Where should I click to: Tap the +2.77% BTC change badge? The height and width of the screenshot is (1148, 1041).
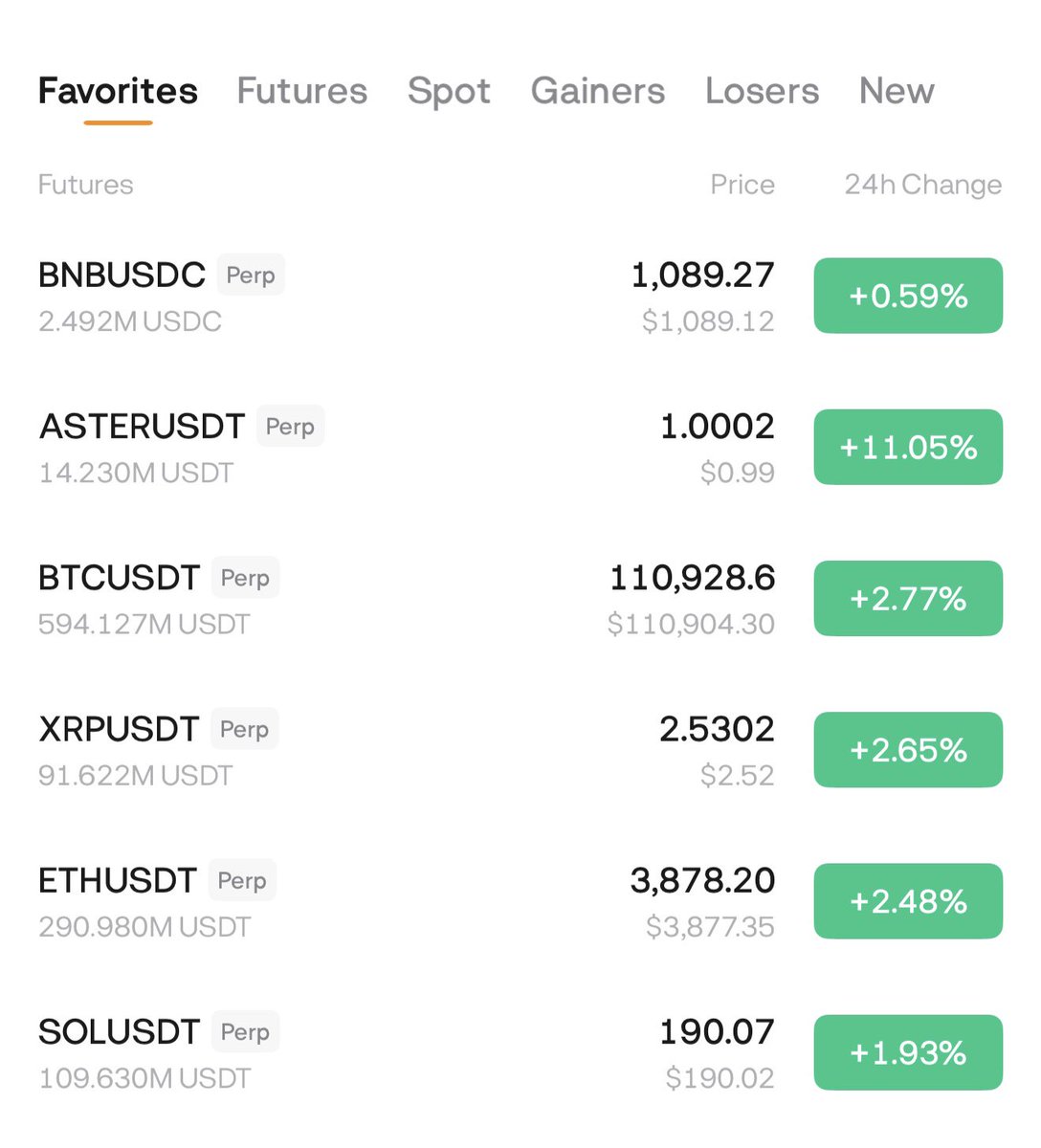[908, 599]
